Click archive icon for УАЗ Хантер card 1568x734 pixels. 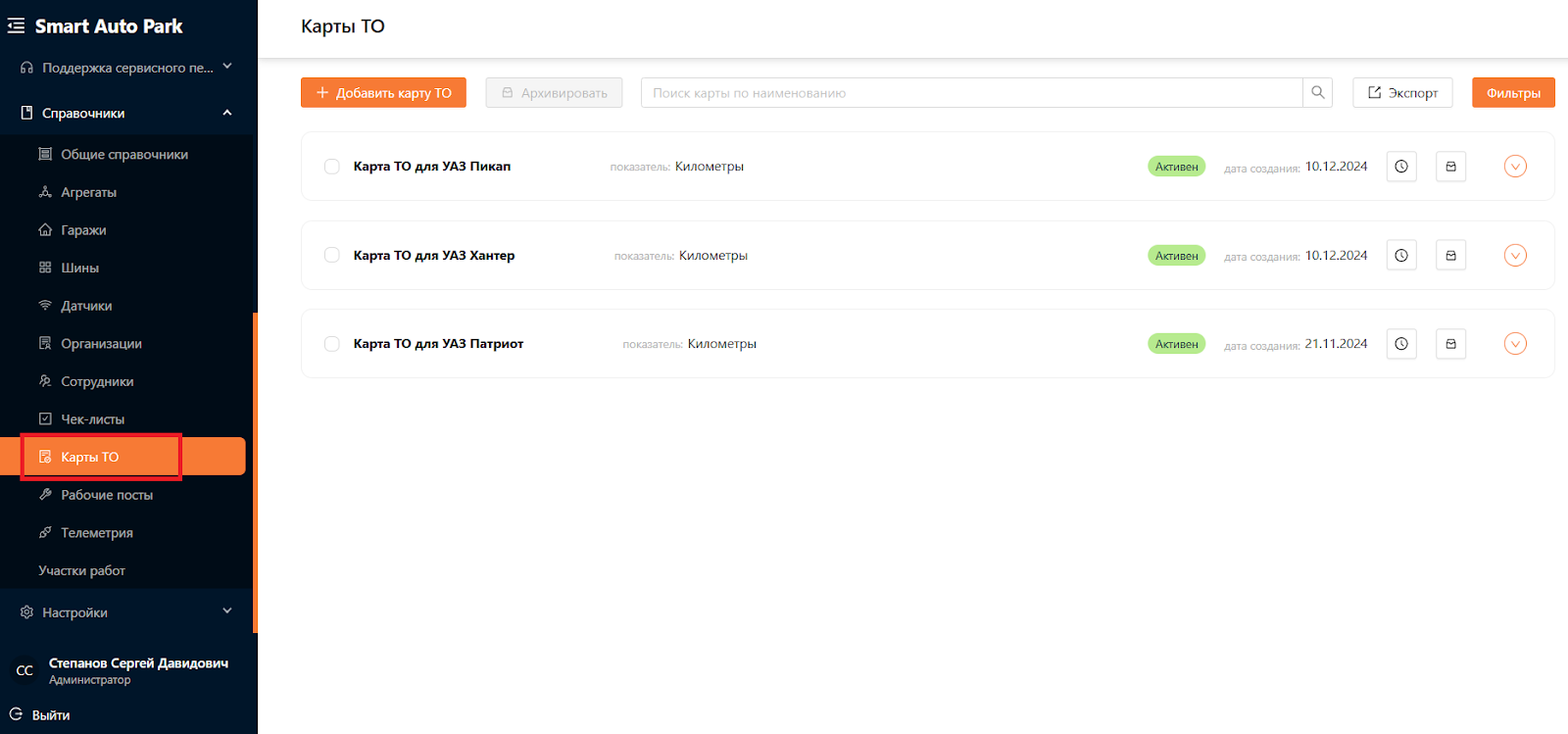pos(1450,256)
